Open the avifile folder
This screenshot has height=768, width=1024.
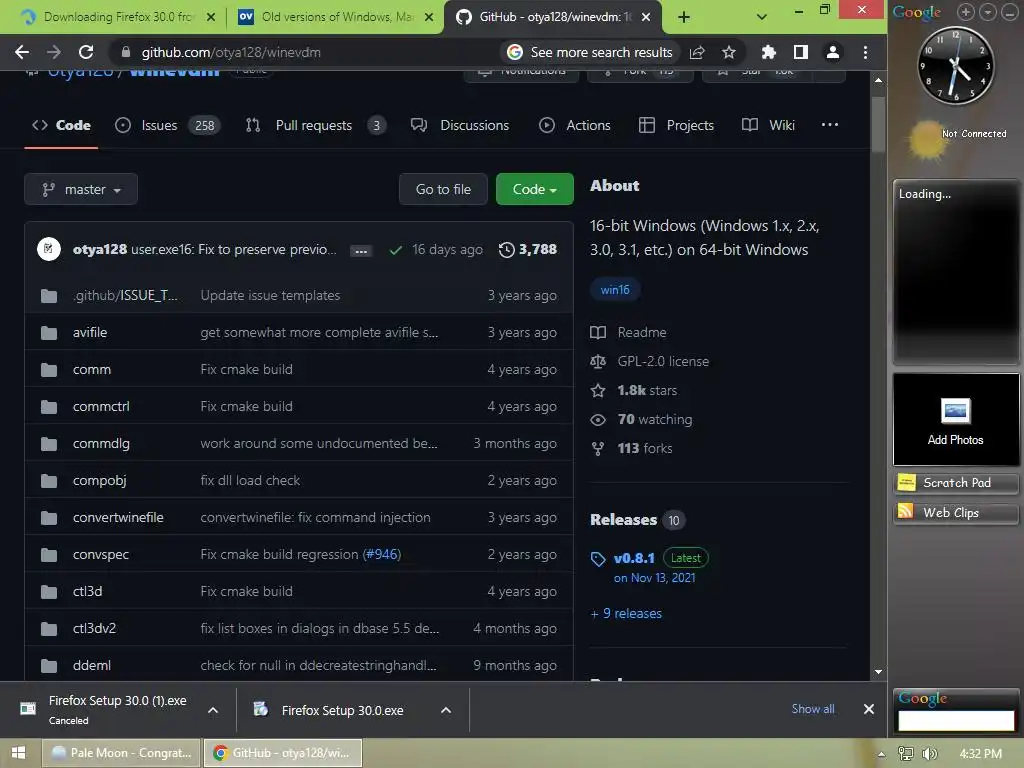click(x=90, y=332)
